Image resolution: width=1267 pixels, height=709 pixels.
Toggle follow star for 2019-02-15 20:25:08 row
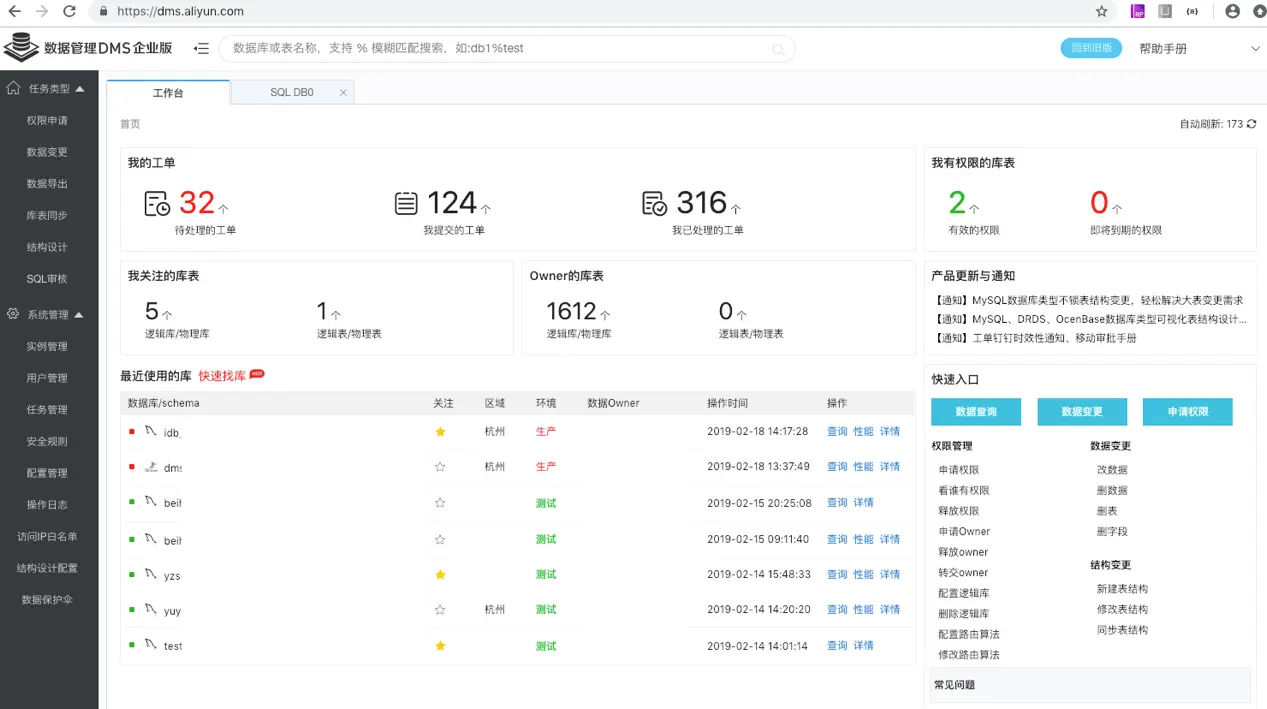point(440,503)
